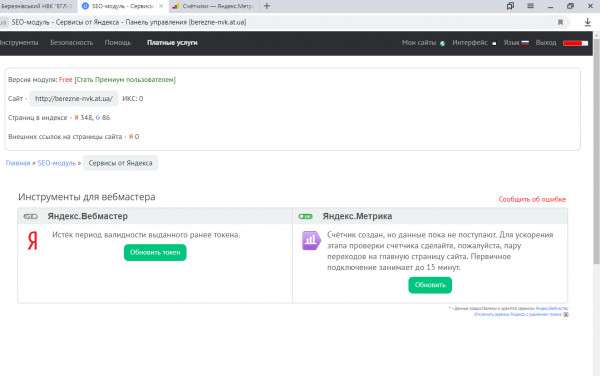600x376 pixels.
Task: Switch to Счётчики Яндекс.Метрика tab
Action: pyautogui.click(x=214, y=6)
